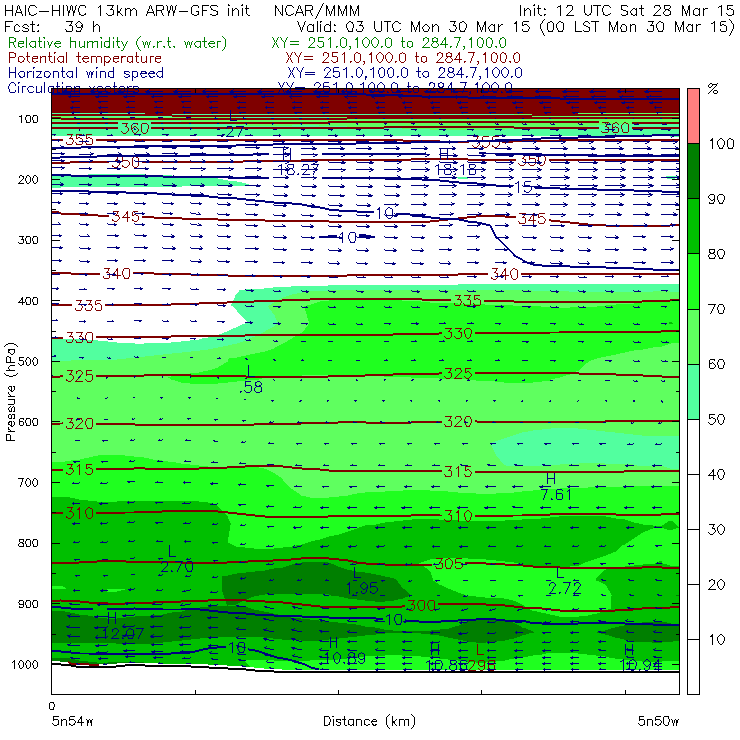
Task: Click the Circulation vectors legend label
Action: tap(73, 88)
